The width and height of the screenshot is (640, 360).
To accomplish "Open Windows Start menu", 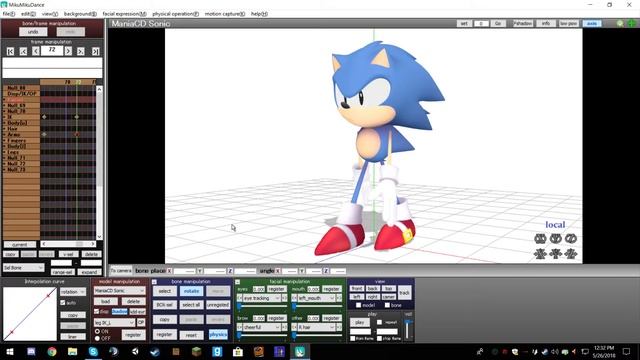I will point(10,351).
